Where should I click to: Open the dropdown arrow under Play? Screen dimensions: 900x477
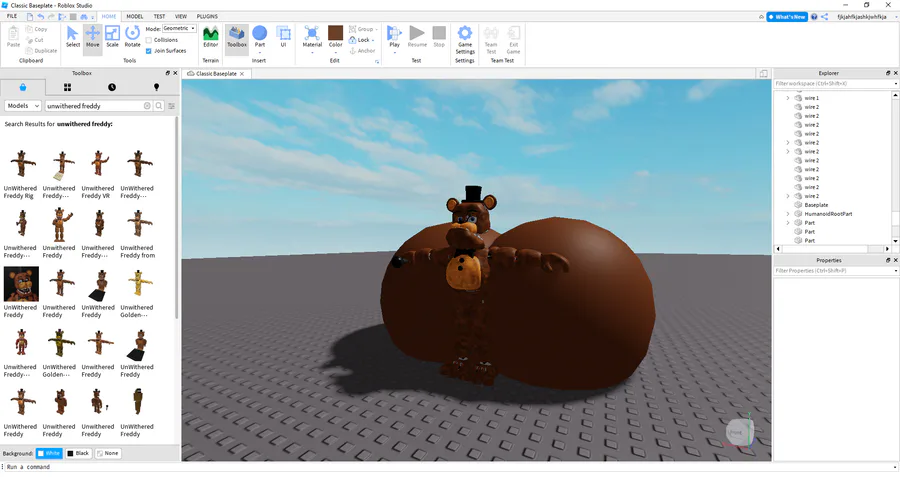394,53
